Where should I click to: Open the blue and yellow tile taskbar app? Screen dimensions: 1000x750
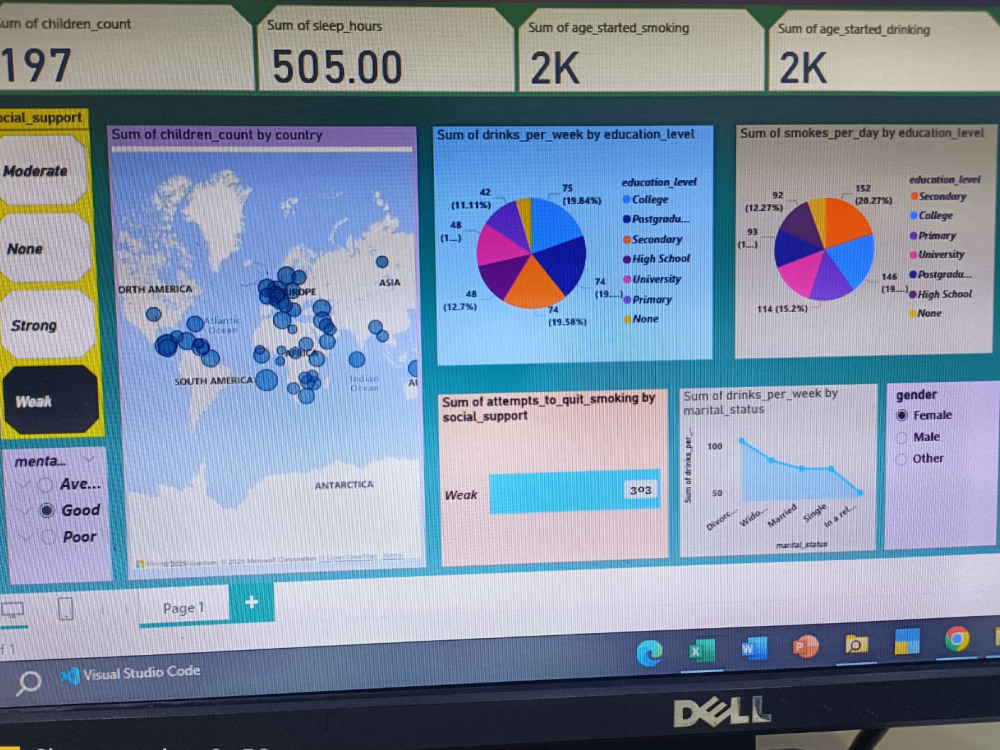[906, 642]
